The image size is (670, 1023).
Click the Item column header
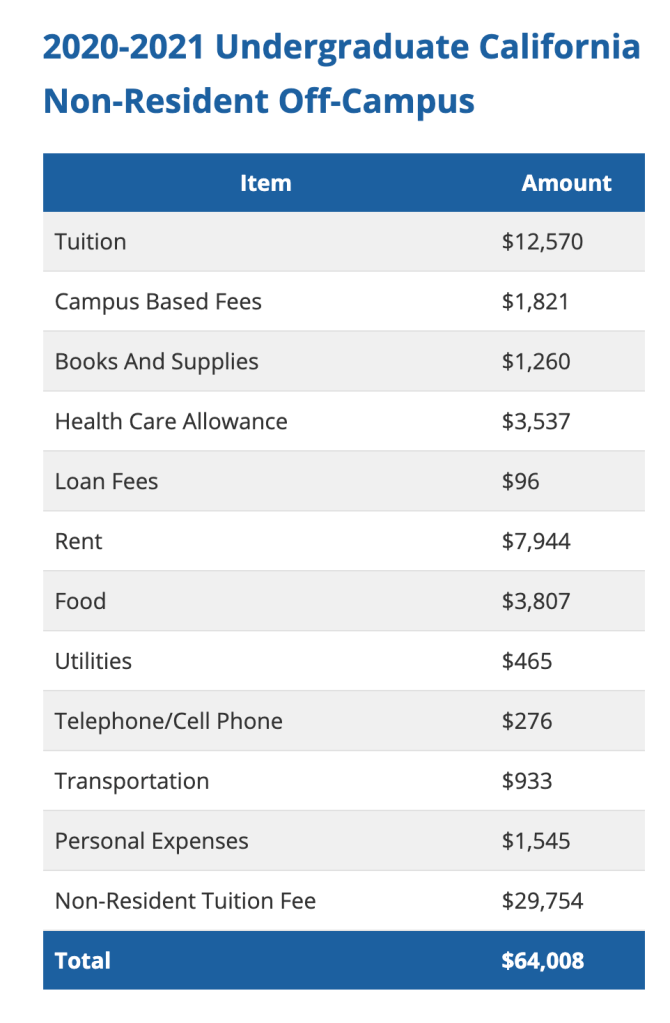[265, 183]
